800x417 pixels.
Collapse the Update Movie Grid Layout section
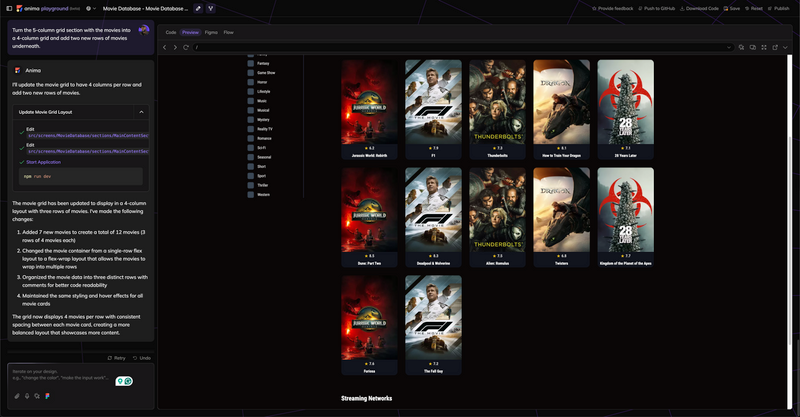pos(141,112)
